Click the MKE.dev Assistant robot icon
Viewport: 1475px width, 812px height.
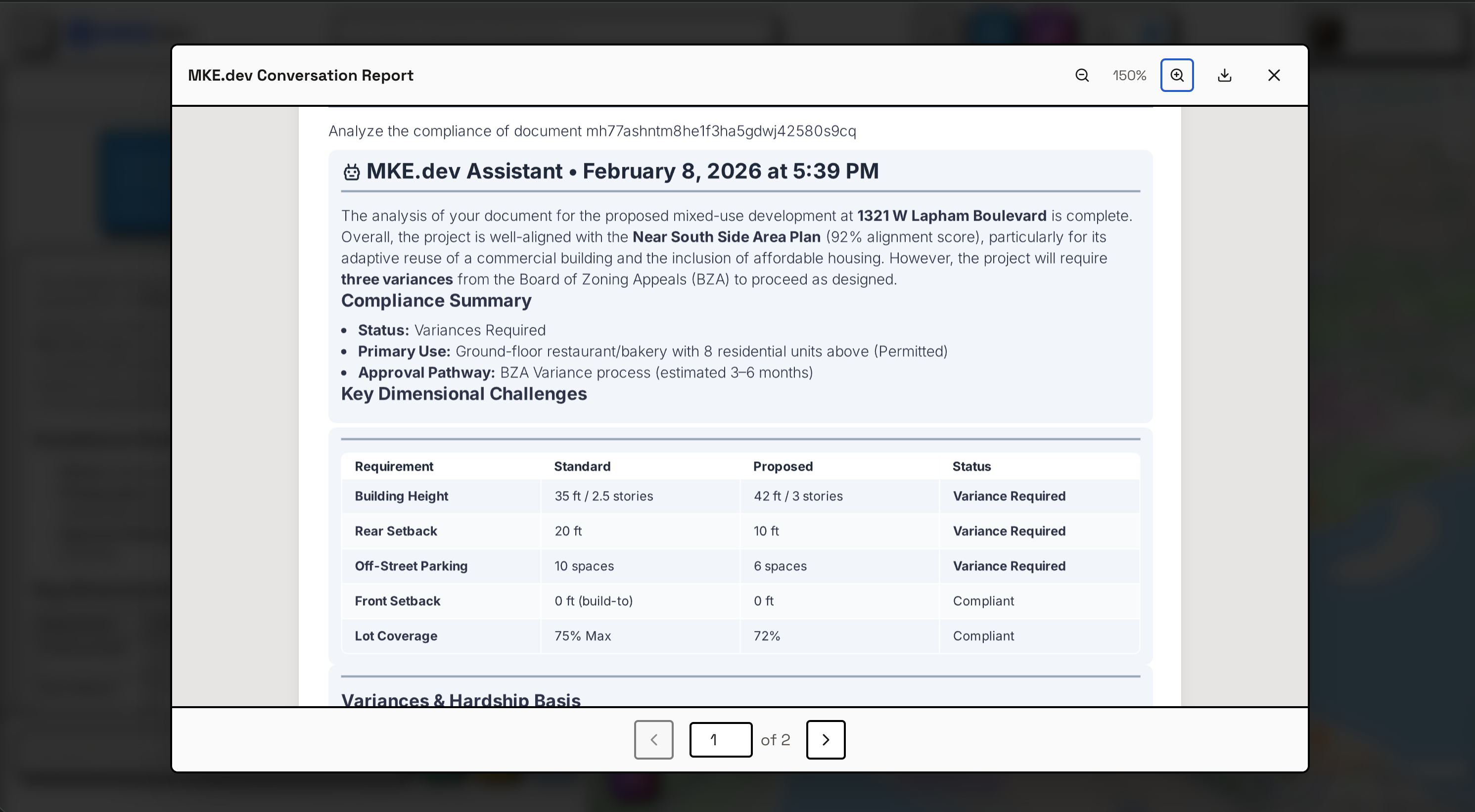click(352, 172)
